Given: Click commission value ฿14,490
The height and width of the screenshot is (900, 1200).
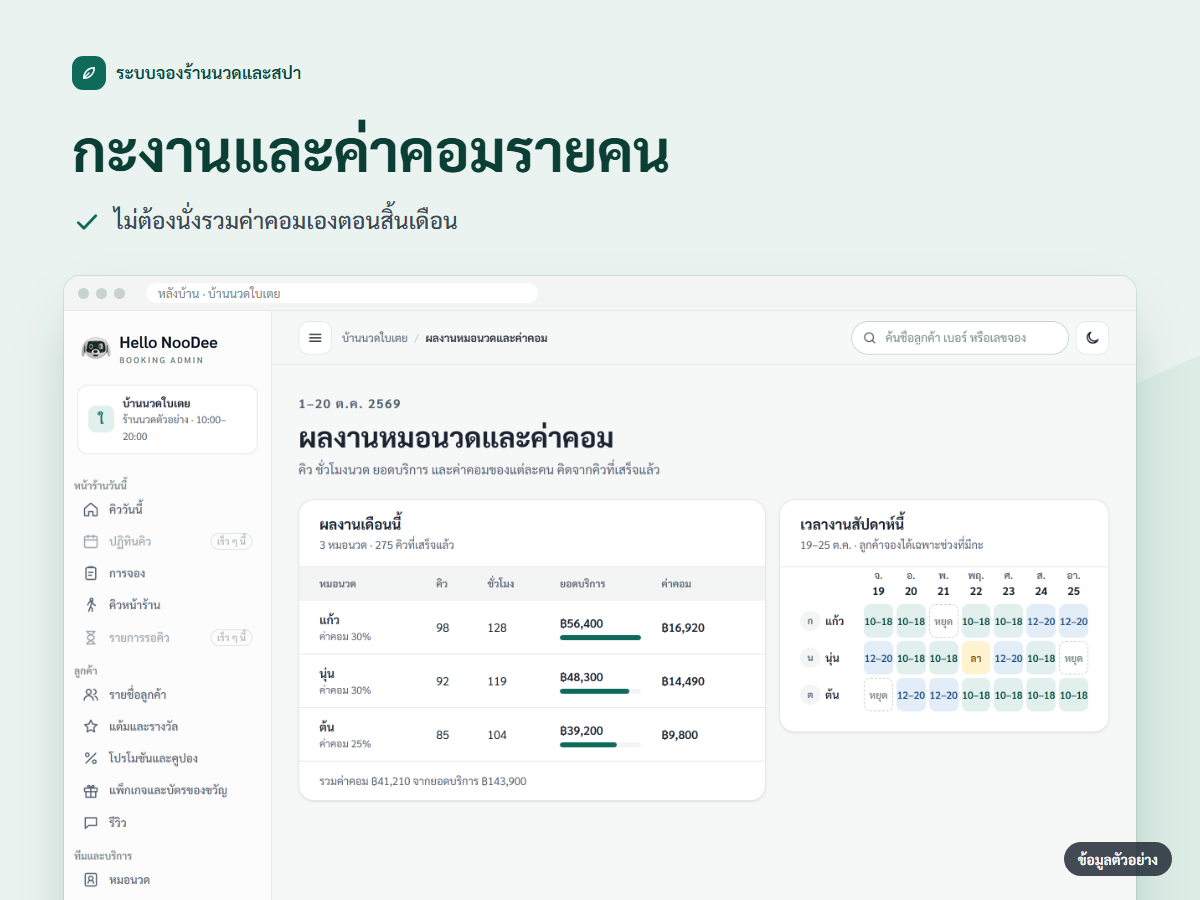Looking at the screenshot, I should [683, 681].
